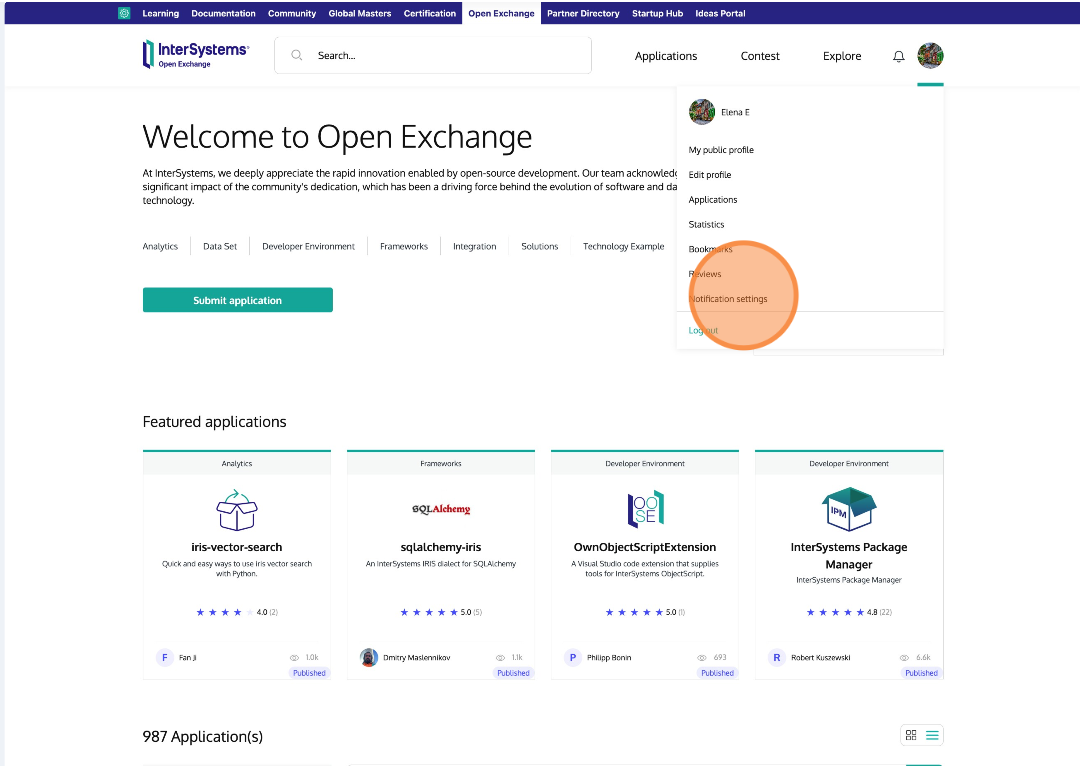The width and height of the screenshot is (1080, 766).
Task: Go to the Partner Directory tab
Action: pyautogui.click(x=583, y=13)
